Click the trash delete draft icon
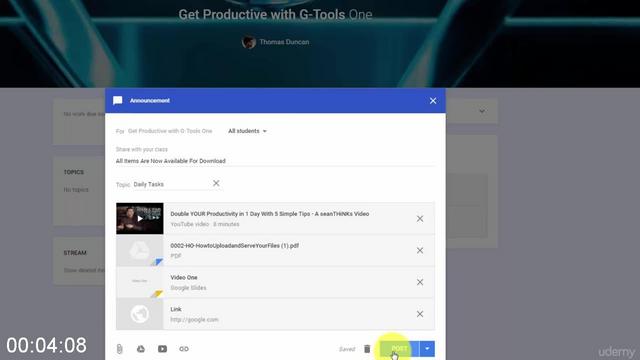This screenshot has height=360, width=640. [x=367, y=349]
